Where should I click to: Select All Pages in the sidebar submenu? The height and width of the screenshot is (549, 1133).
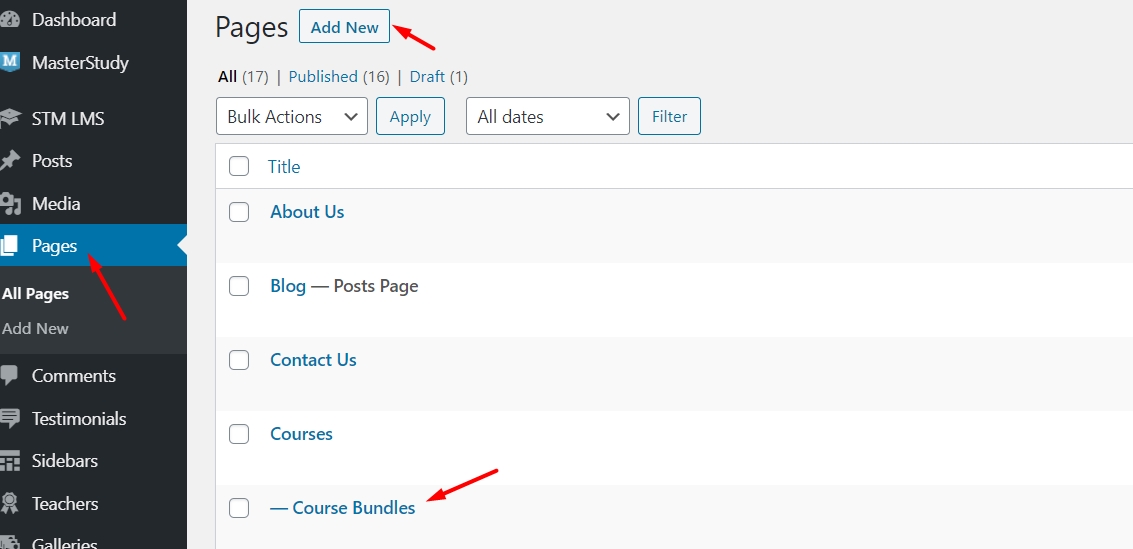tap(36, 294)
